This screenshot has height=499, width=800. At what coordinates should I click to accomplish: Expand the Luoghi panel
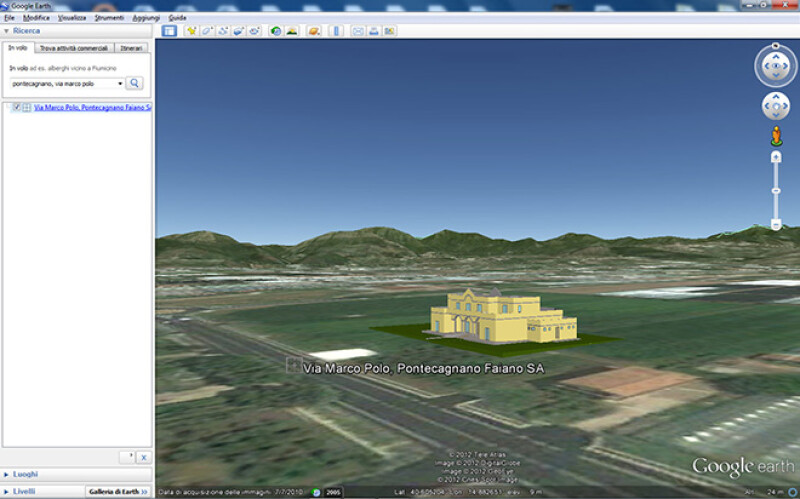[6, 475]
